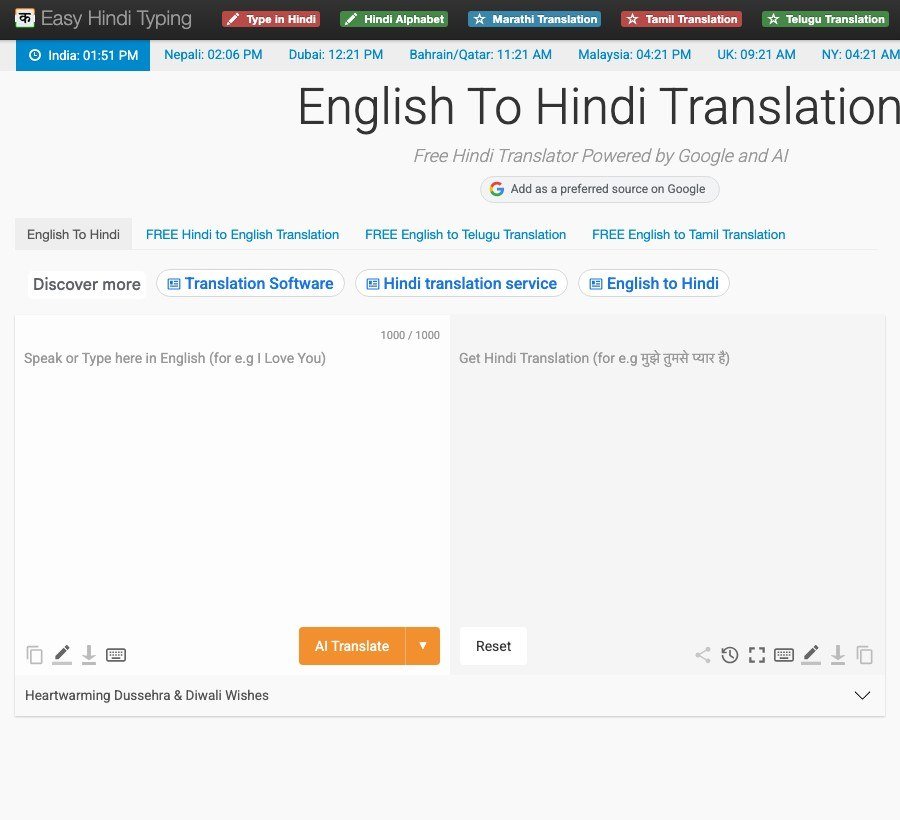Copy the English input text icon
Viewport: 900px width, 820px height.
(x=34, y=655)
